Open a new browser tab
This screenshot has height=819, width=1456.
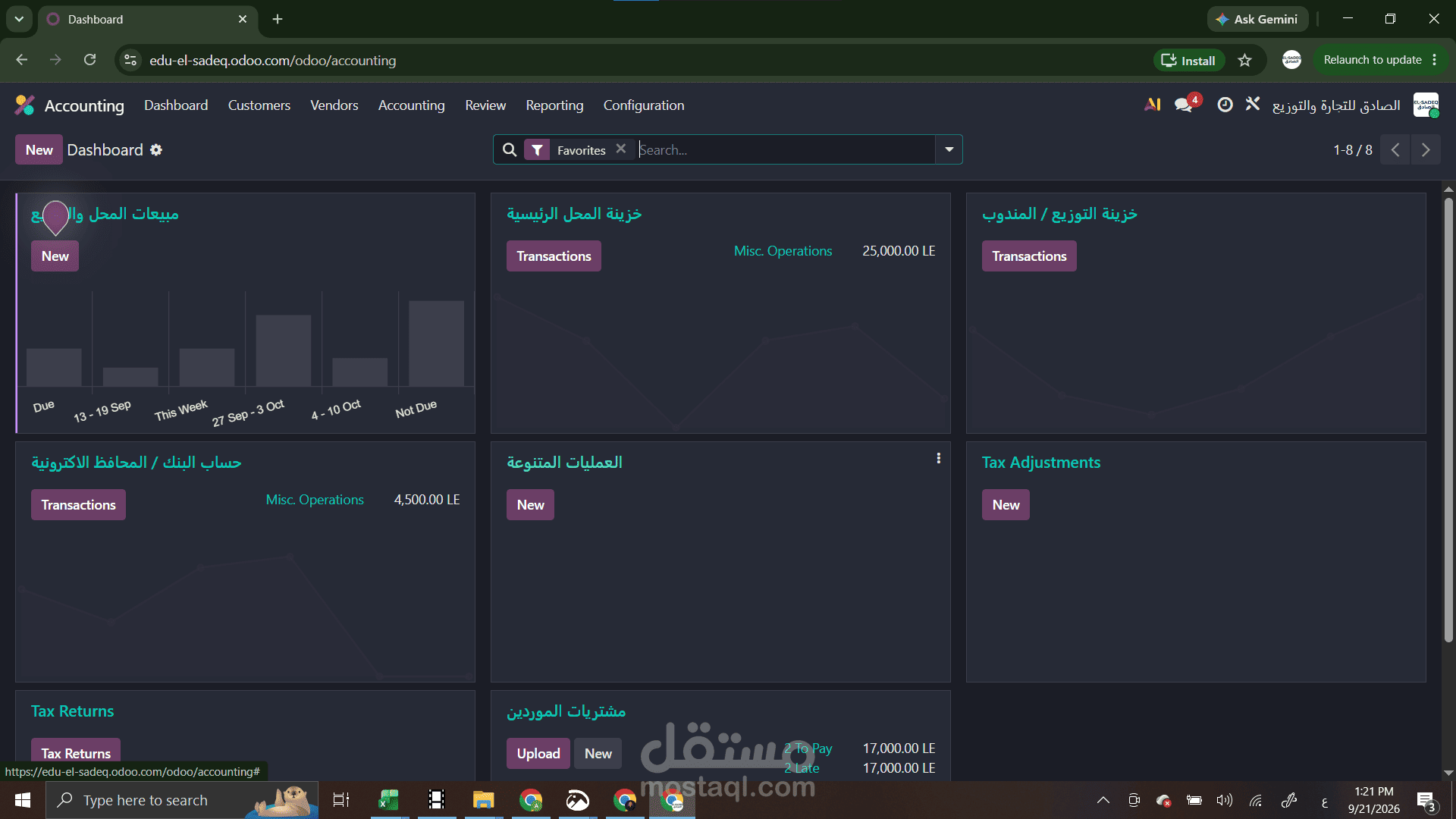[x=278, y=19]
